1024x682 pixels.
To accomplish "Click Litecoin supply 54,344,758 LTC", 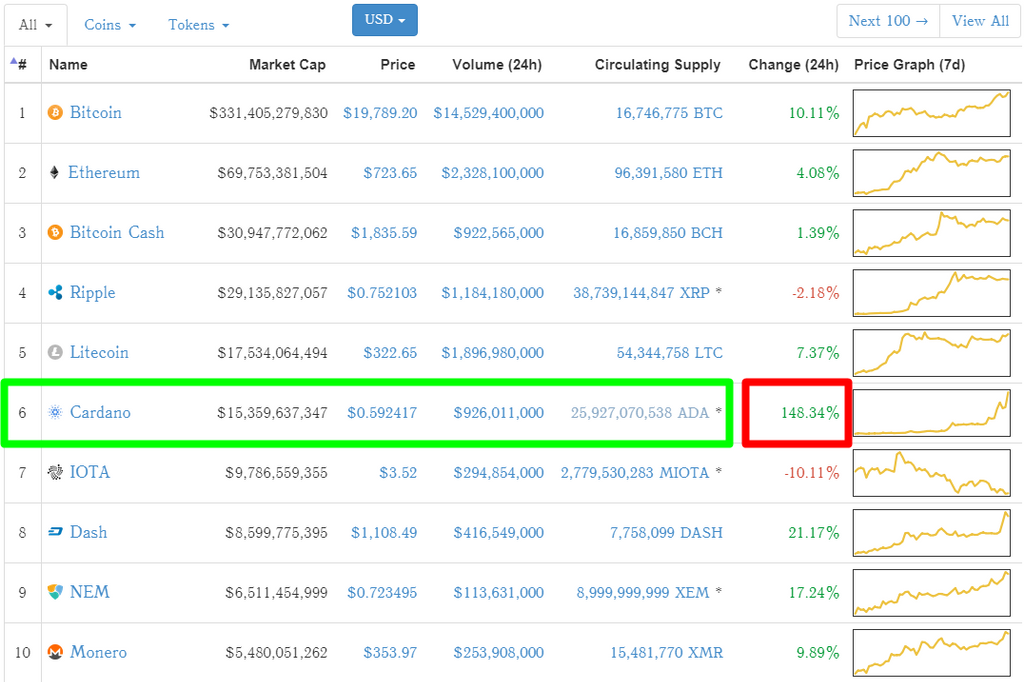I will point(669,353).
